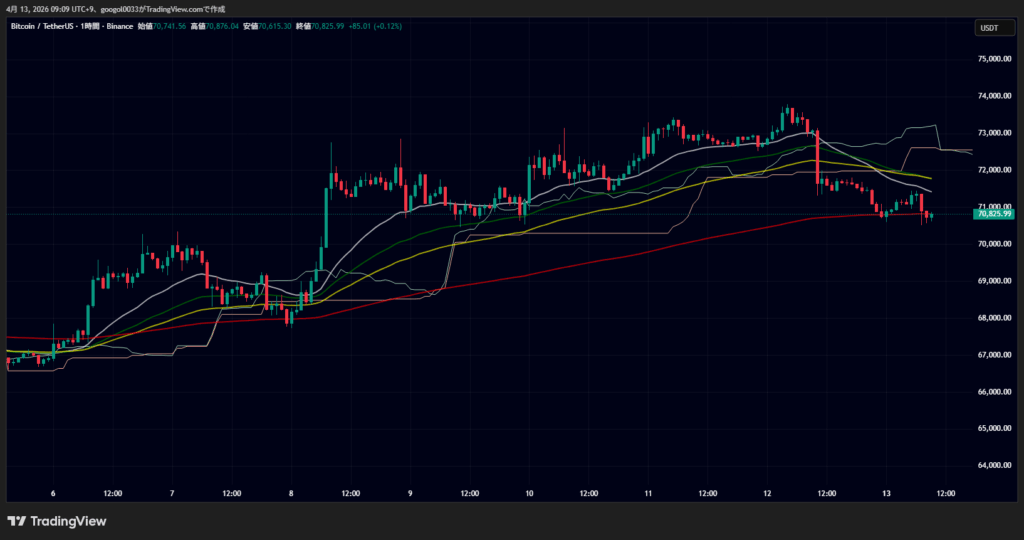1024x540 pixels.
Task: Click the close value 70,825.99 in header
Action: coord(328,27)
